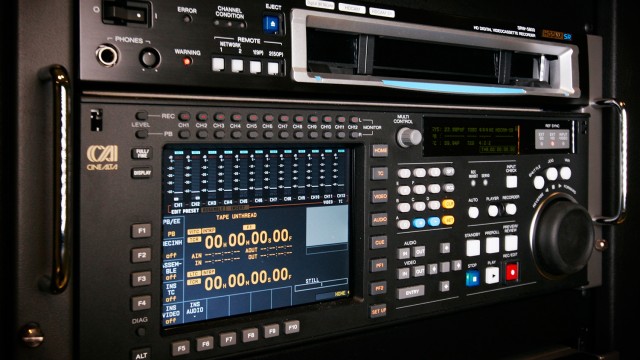Click the red REC/EDIT button
The width and height of the screenshot is (640, 360).
pyautogui.click(x=511, y=271)
